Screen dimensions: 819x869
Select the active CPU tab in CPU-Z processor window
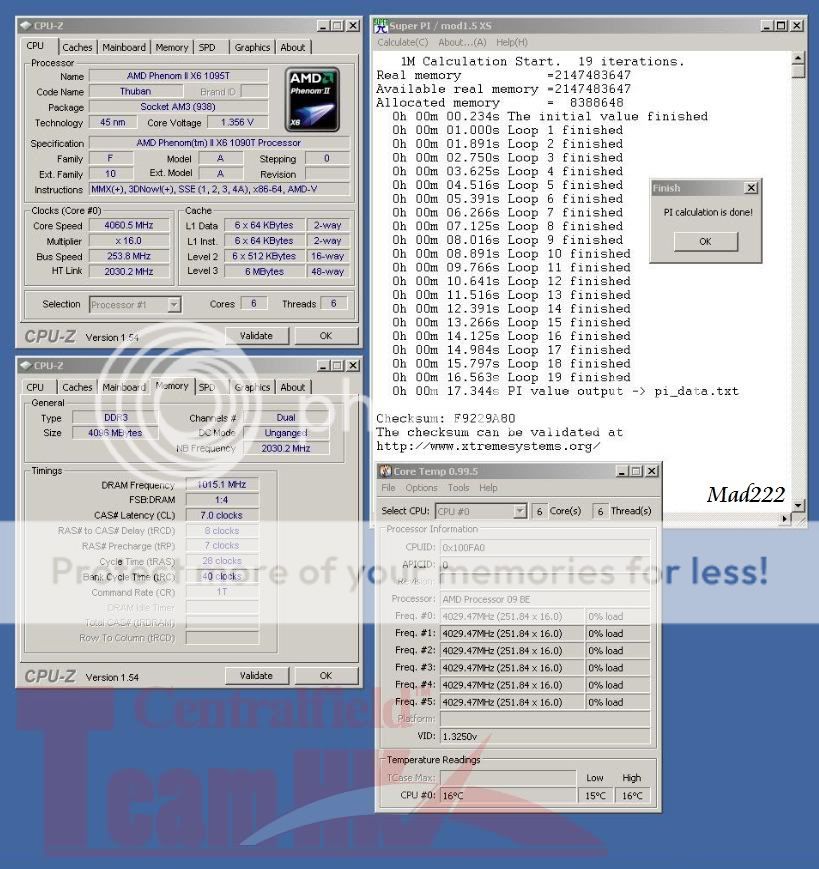[35, 46]
